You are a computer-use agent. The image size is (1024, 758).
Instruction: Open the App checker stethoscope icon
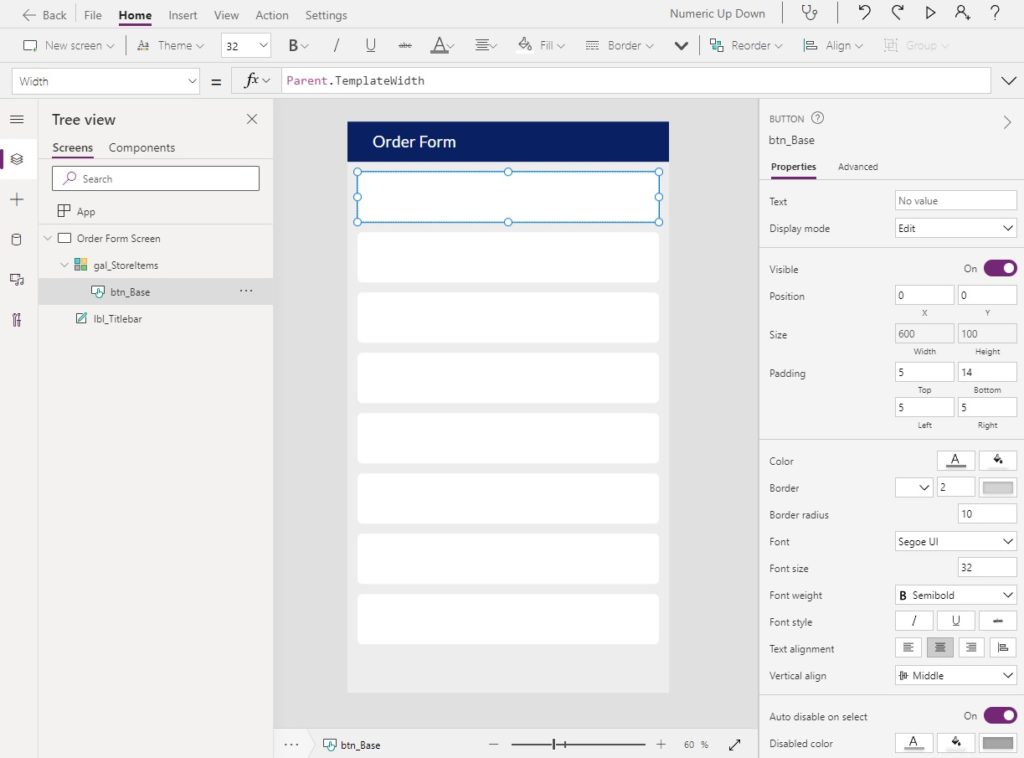click(x=809, y=13)
